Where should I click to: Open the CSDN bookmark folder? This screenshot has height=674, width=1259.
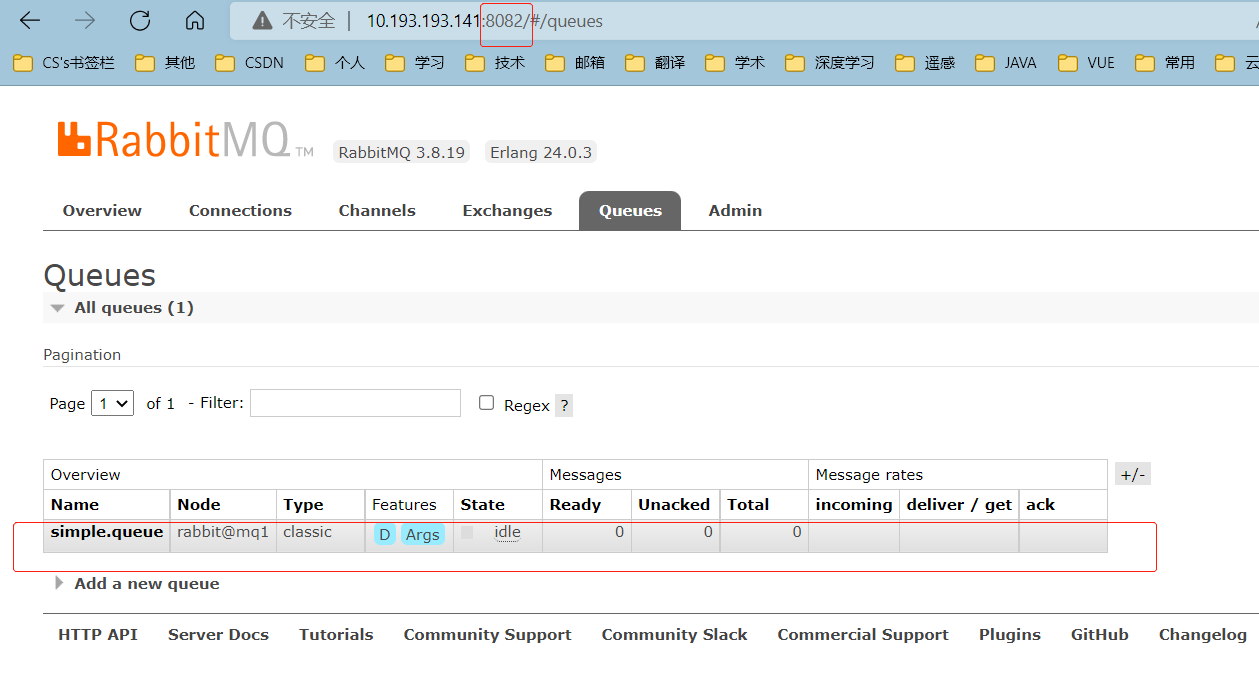point(250,62)
